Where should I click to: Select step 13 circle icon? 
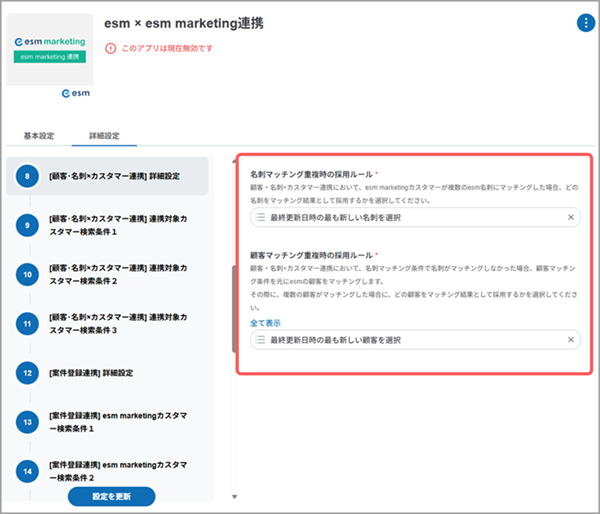(27, 421)
